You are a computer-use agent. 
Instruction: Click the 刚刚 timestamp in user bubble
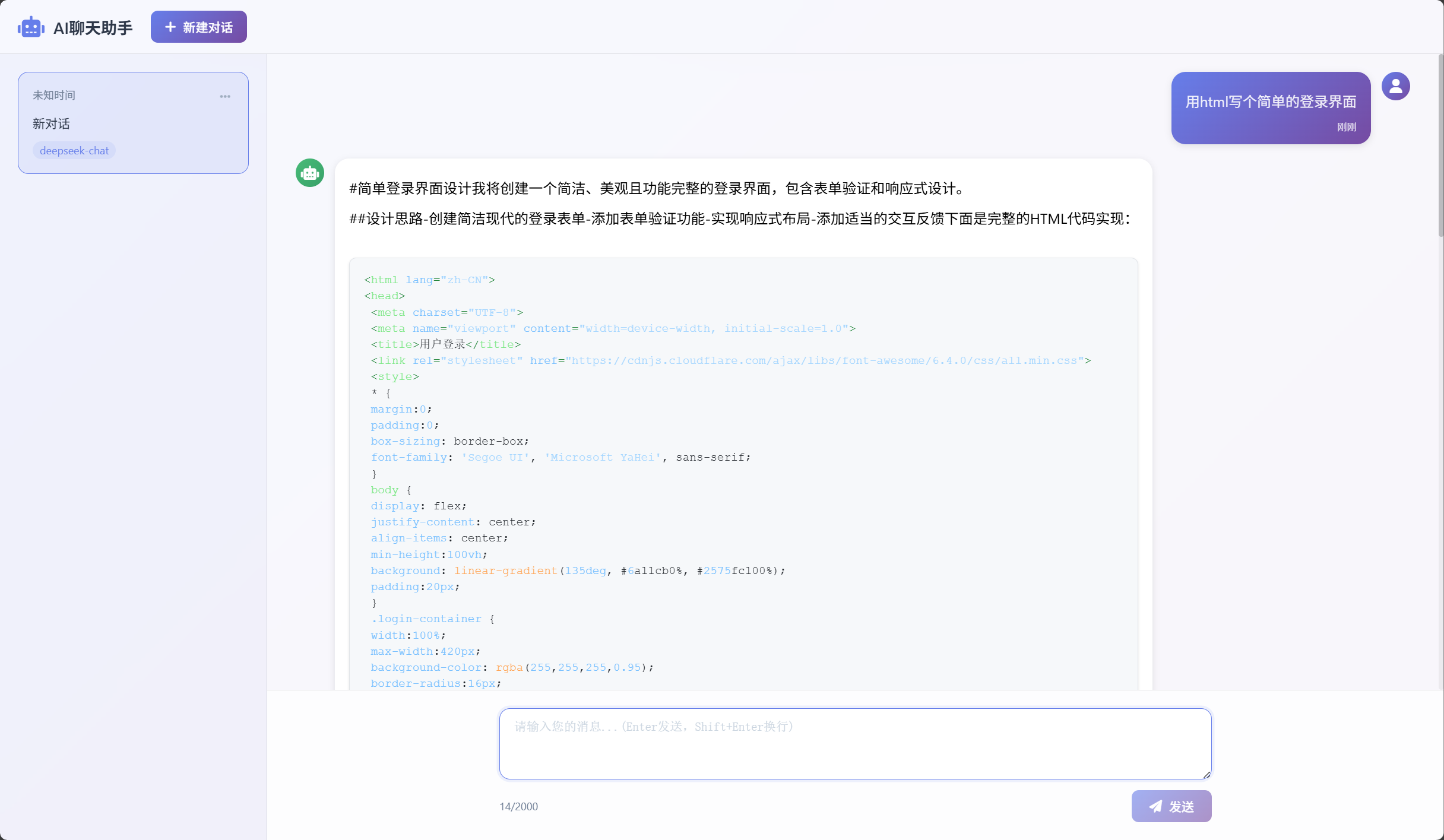[1346, 127]
